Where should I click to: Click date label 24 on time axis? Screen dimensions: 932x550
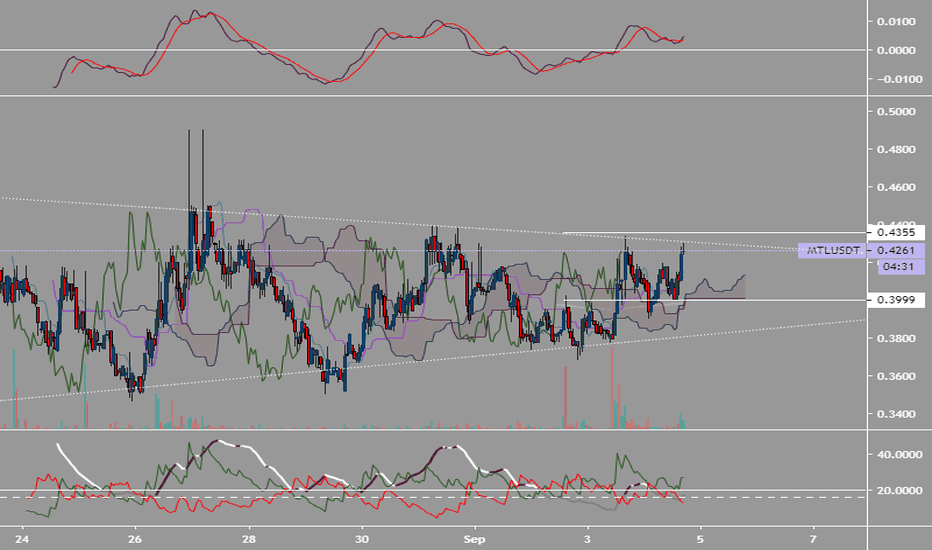click(x=22, y=539)
